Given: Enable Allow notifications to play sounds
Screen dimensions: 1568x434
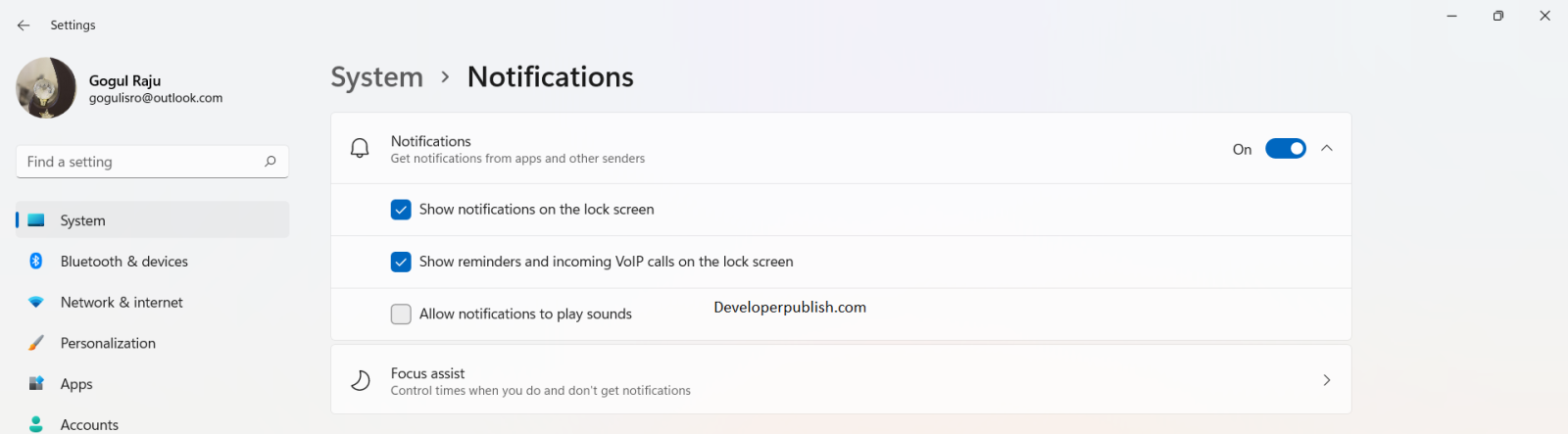Looking at the screenshot, I should pos(401,313).
